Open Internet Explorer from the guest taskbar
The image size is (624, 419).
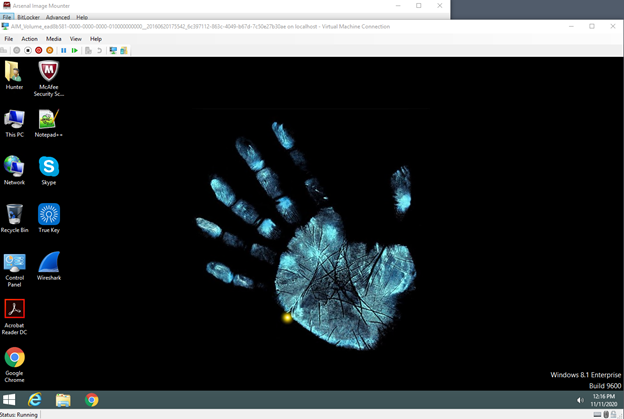click(x=35, y=400)
